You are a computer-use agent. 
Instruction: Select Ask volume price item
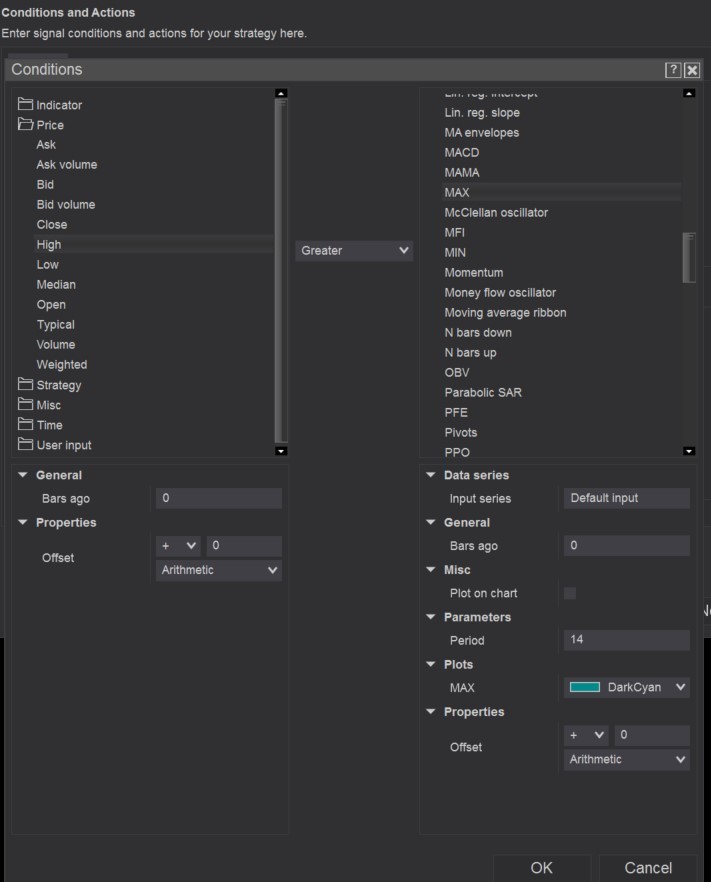point(66,164)
